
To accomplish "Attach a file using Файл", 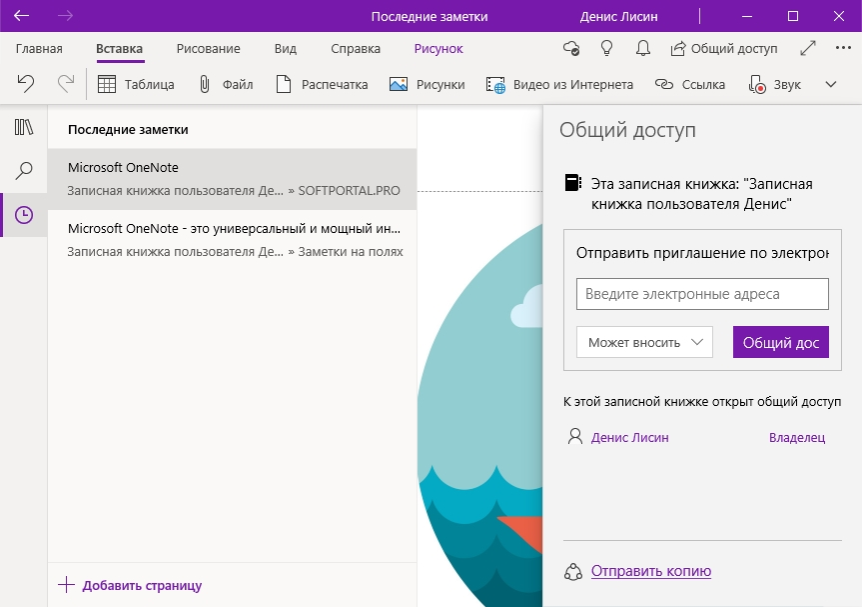I will click(225, 85).
